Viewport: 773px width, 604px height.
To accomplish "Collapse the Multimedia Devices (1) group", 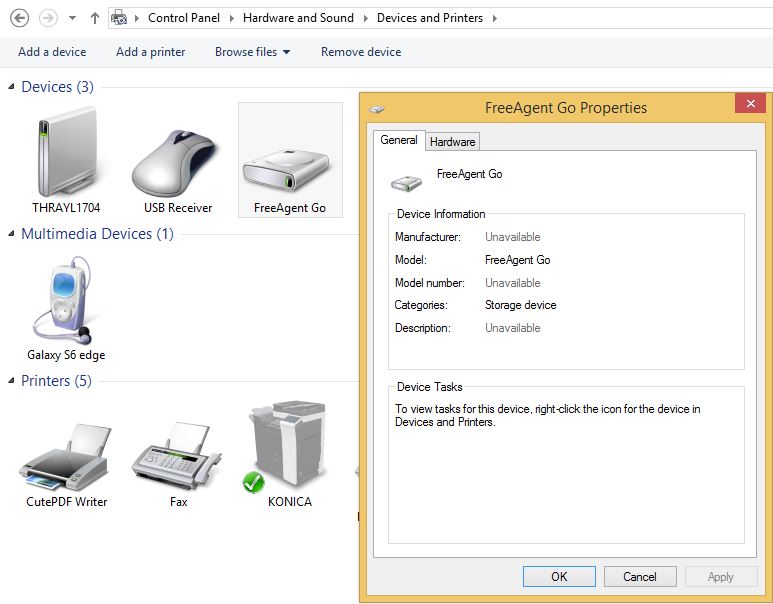I will click(11, 234).
